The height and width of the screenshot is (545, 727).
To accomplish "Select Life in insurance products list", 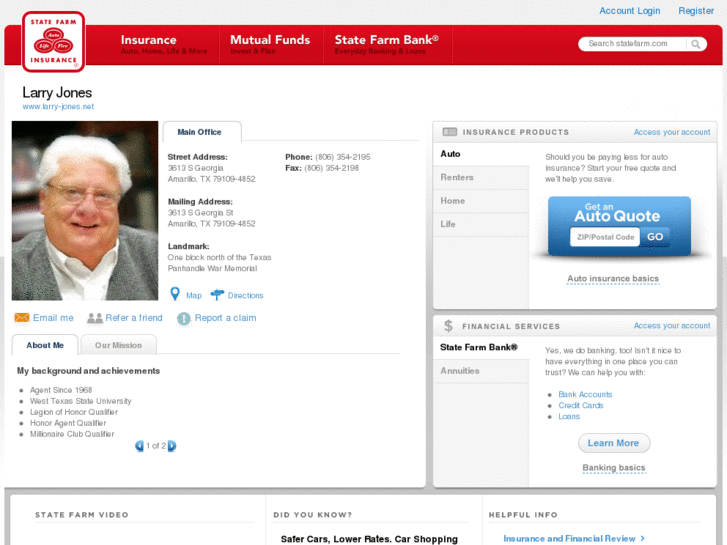I will 481,224.
